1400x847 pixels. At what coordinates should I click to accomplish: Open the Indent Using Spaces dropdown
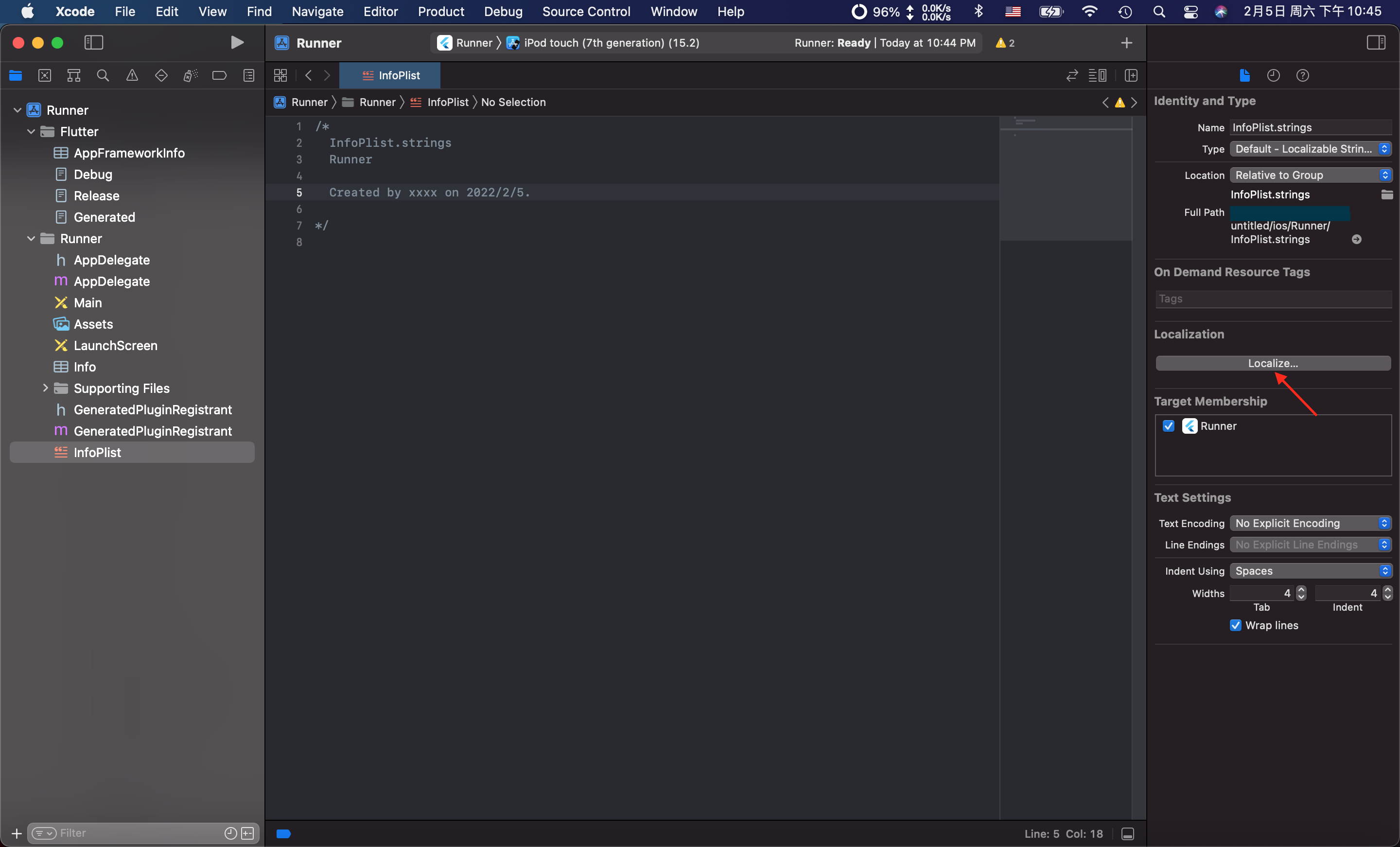click(x=1311, y=571)
